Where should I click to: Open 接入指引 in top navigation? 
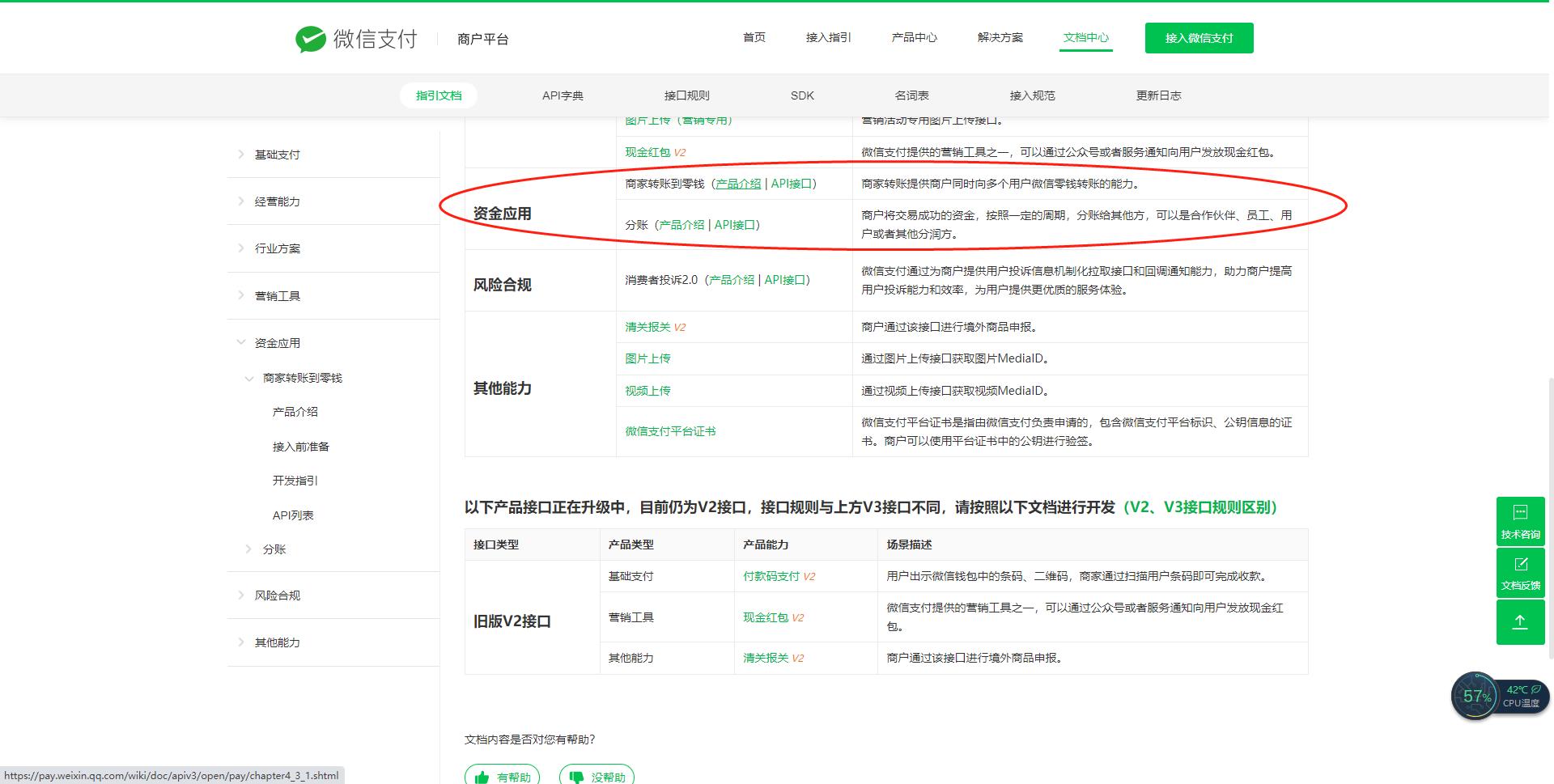(x=828, y=37)
